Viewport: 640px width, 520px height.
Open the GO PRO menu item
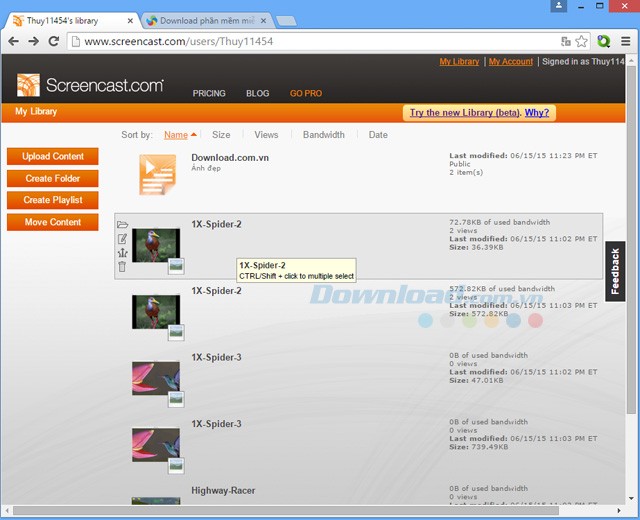click(306, 93)
